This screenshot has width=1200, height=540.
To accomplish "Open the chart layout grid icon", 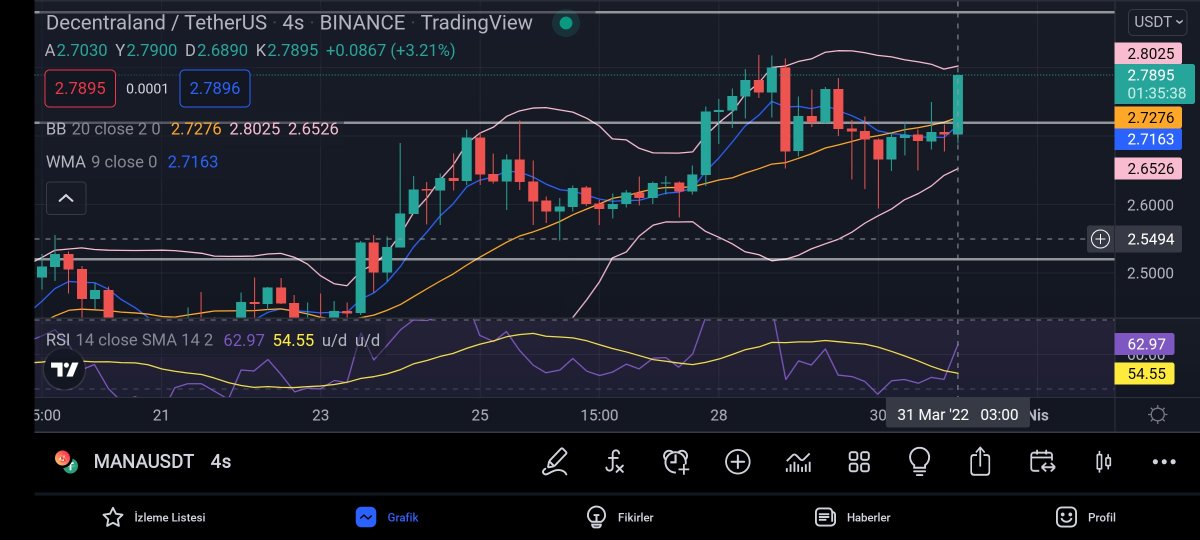I will [x=859, y=461].
